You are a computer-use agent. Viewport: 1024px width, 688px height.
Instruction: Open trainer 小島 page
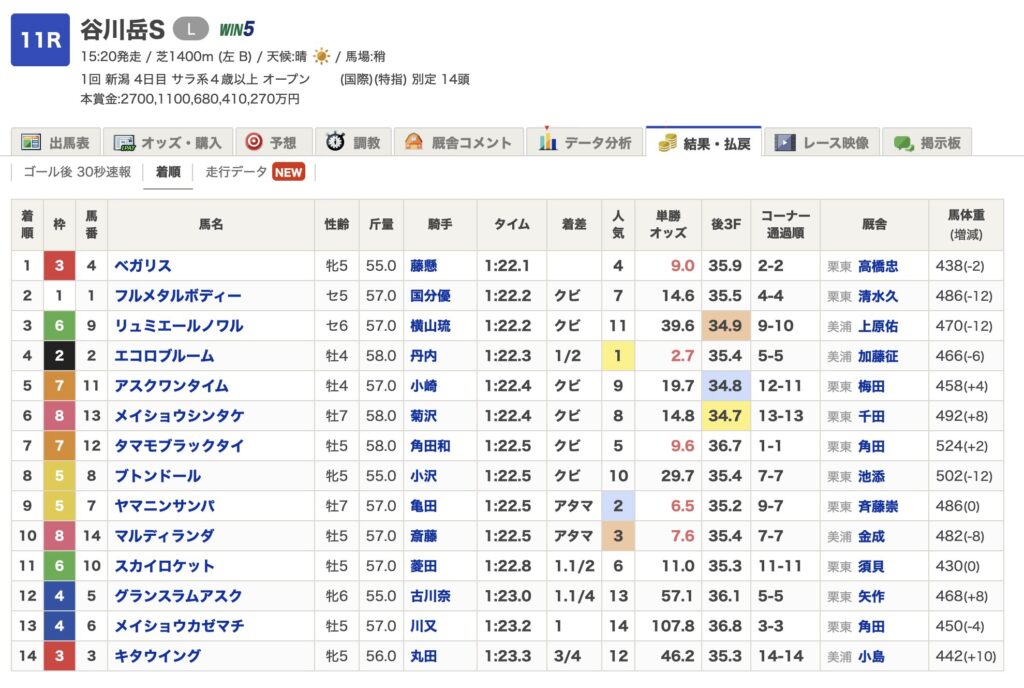pos(871,656)
